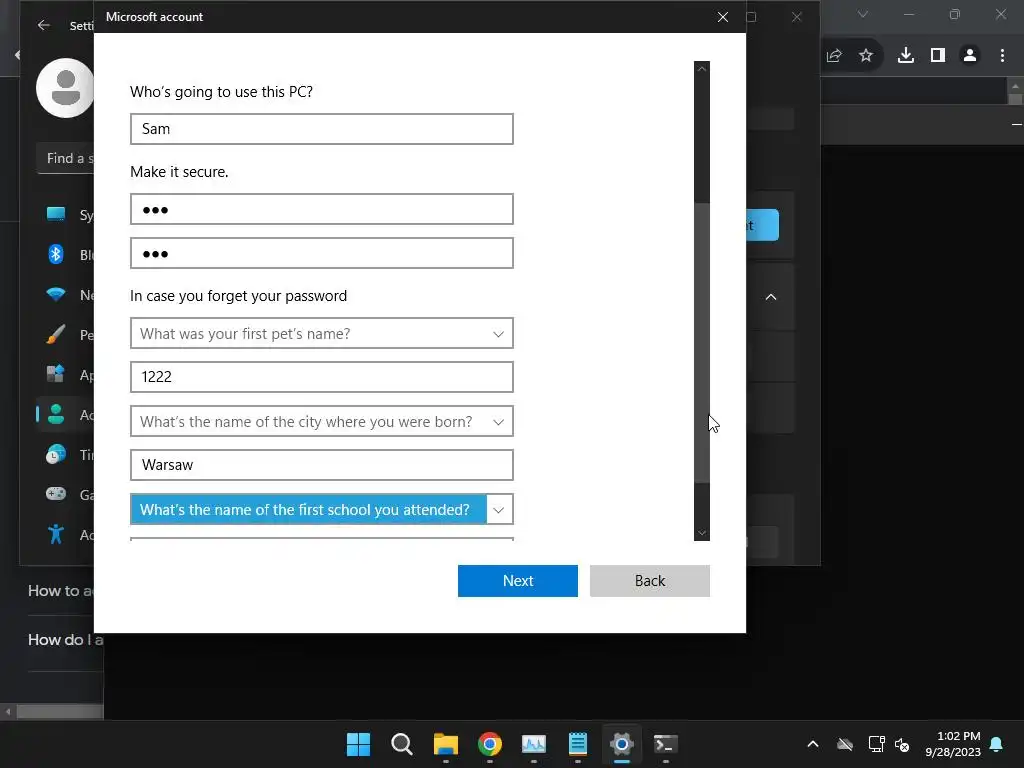The width and height of the screenshot is (1024, 768).
Task: Edit the user name field containing Sam
Action: 322,129
